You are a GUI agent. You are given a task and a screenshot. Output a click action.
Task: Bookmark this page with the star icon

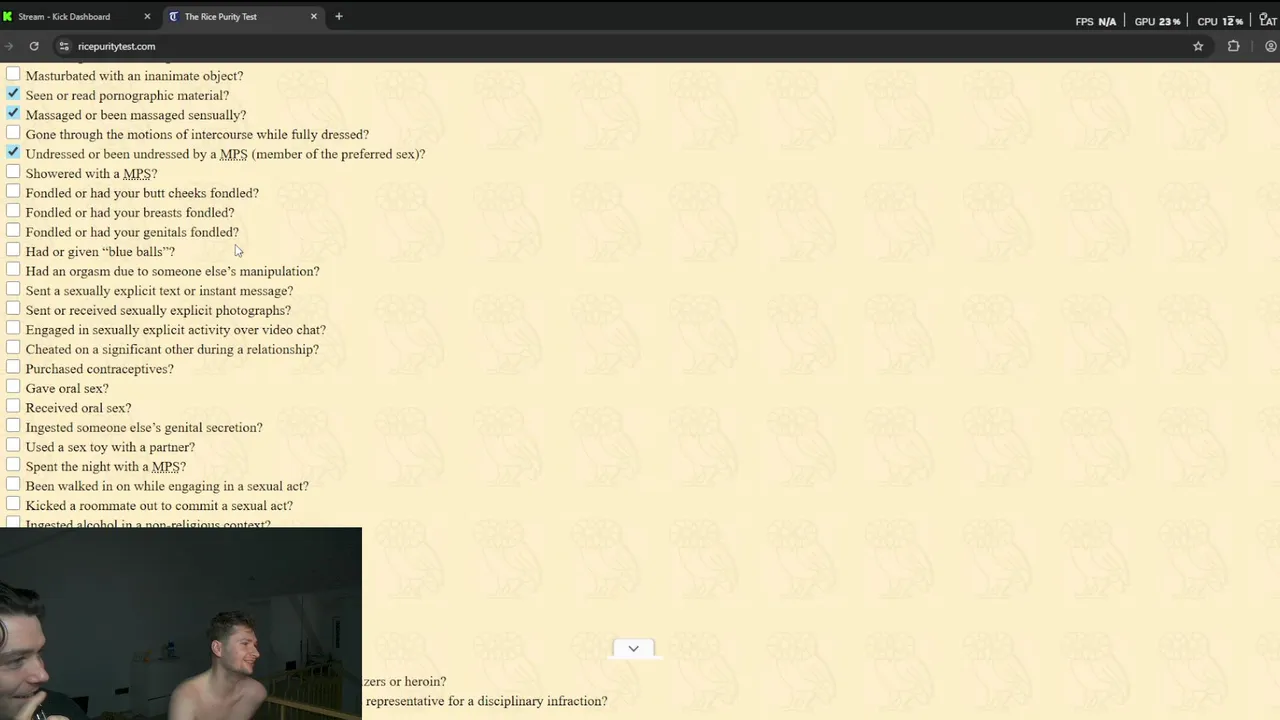(x=1198, y=46)
